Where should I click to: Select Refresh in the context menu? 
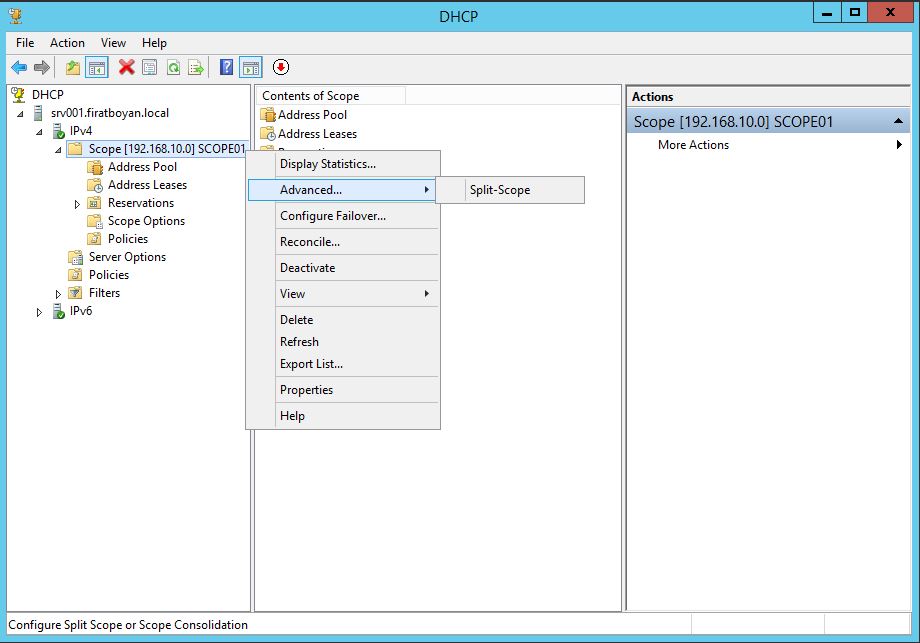tap(343, 341)
